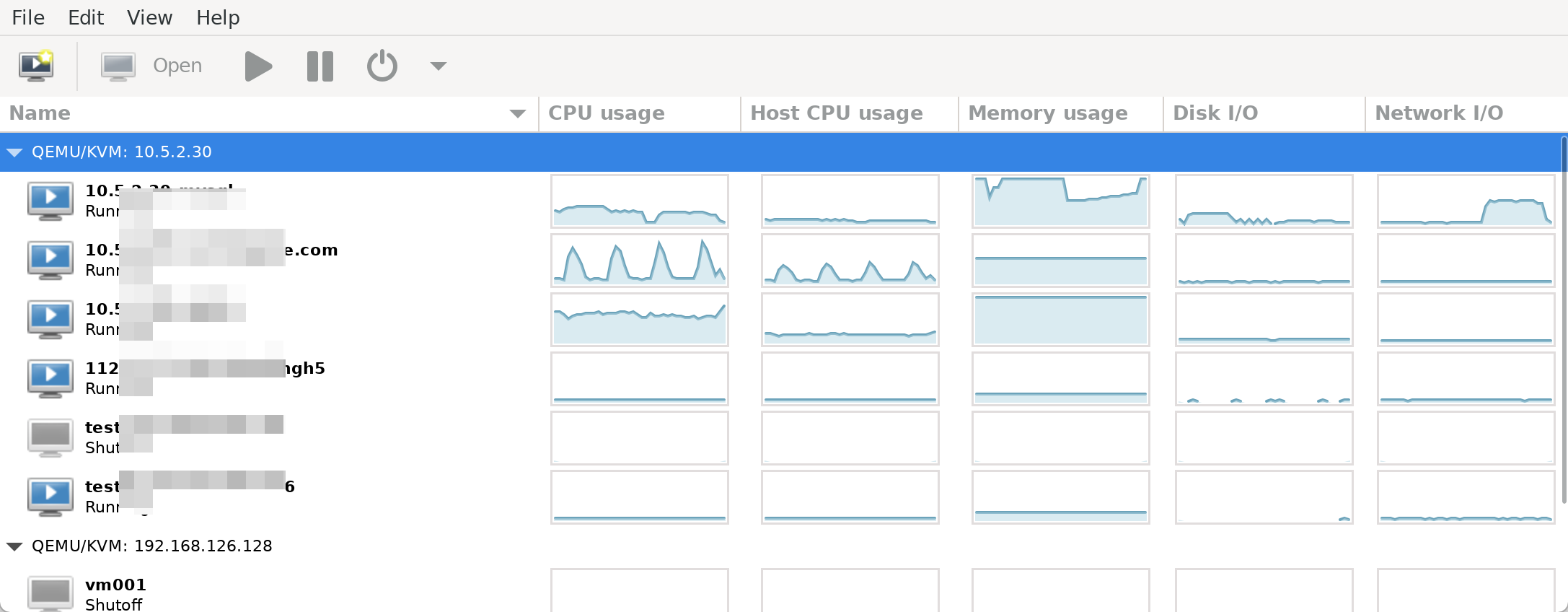Click the first VM's Network I/O graph
This screenshot has height=612, width=1568.
point(1465,201)
